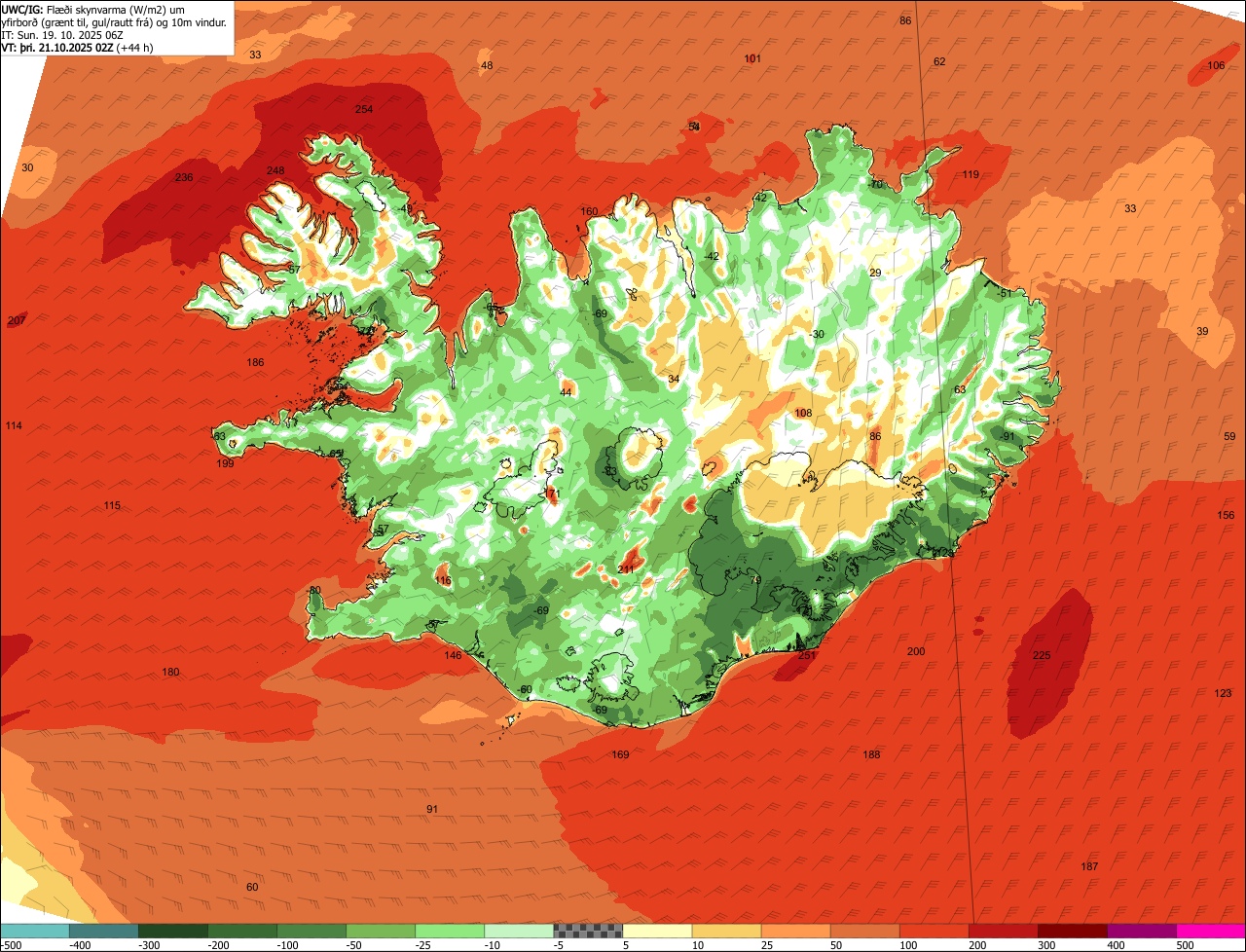Click the map value '39' in the eastern sea
The height and width of the screenshot is (952, 1246).
click(1202, 331)
